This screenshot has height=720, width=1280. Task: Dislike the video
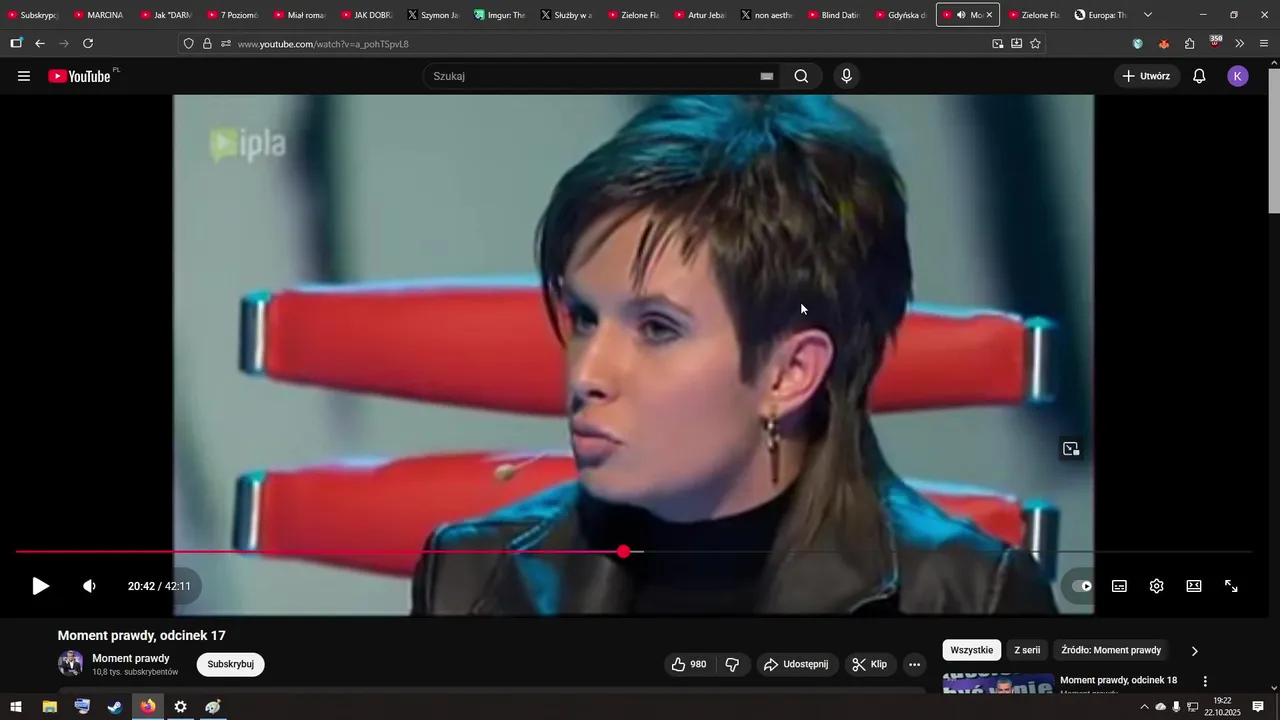tap(732, 664)
